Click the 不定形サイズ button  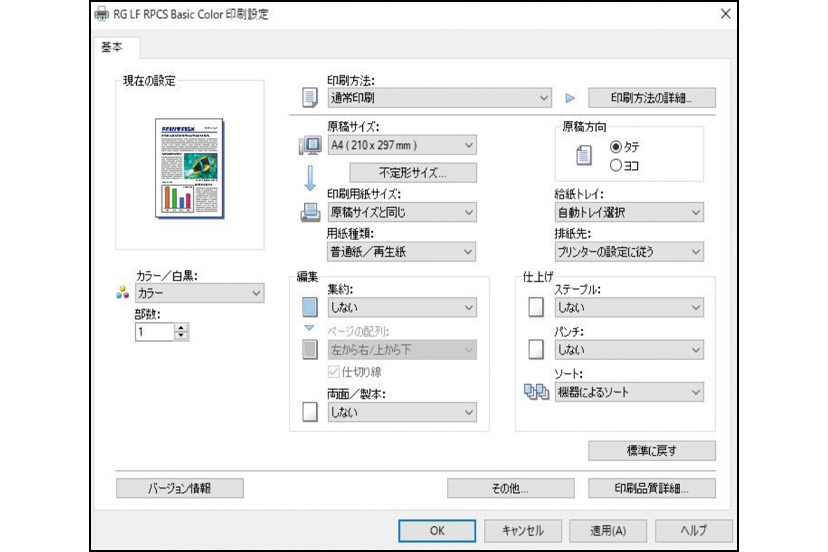(x=413, y=173)
